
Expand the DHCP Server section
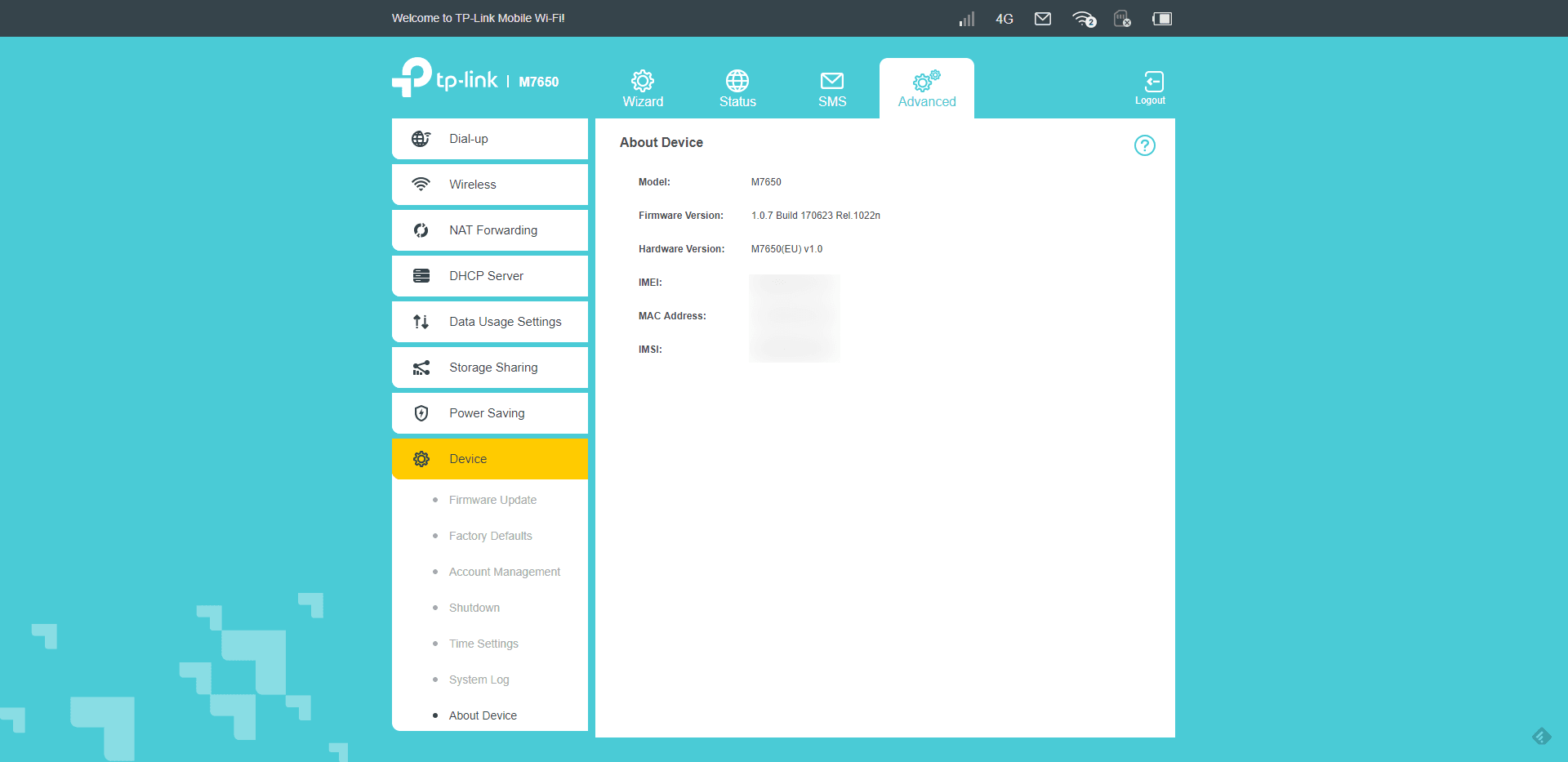tap(490, 276)
